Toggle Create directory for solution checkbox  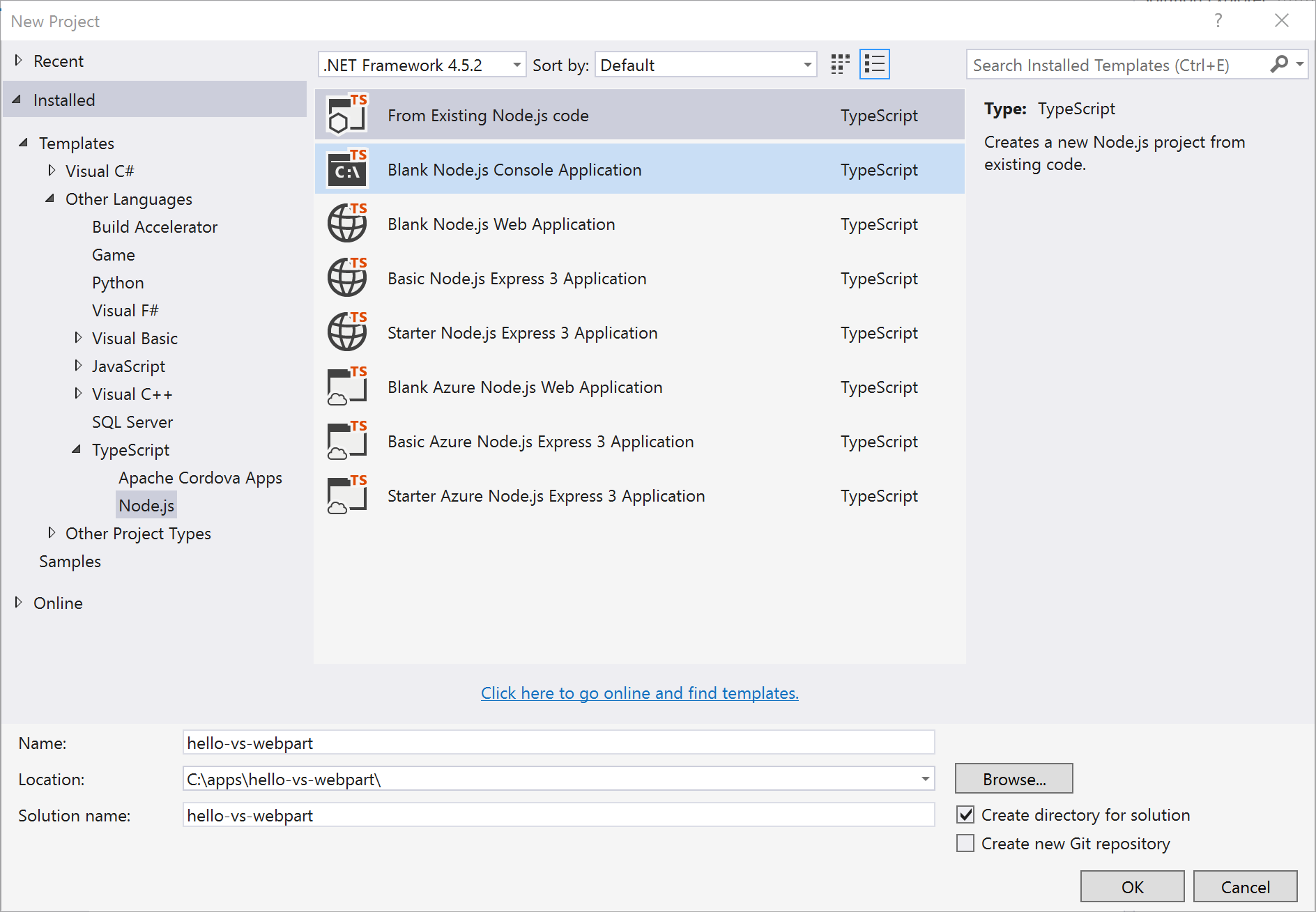(965, 814)
